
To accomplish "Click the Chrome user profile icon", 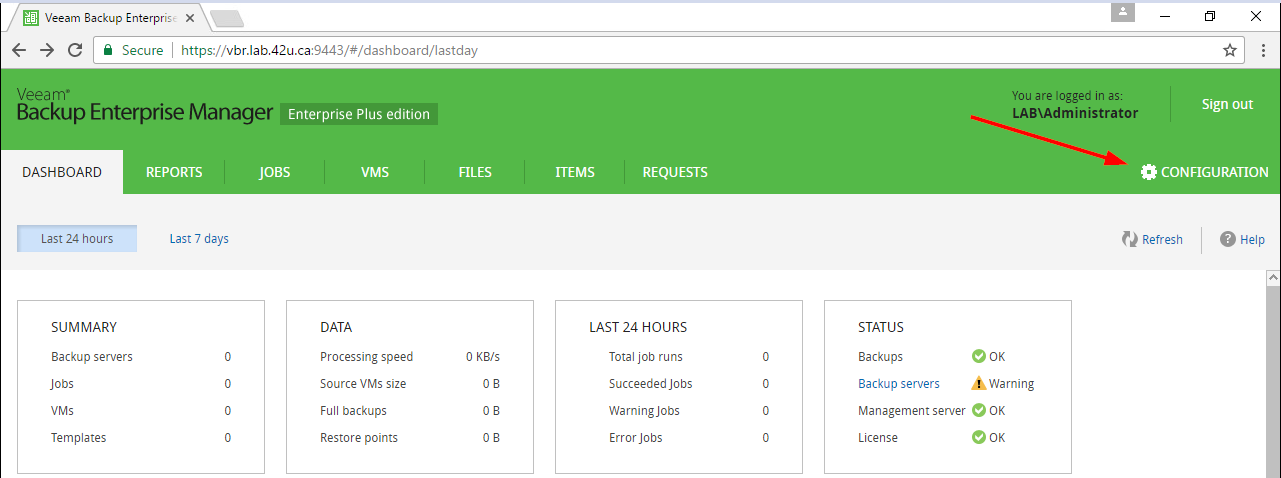I will pyautogui.click(x=1124, y=12).
